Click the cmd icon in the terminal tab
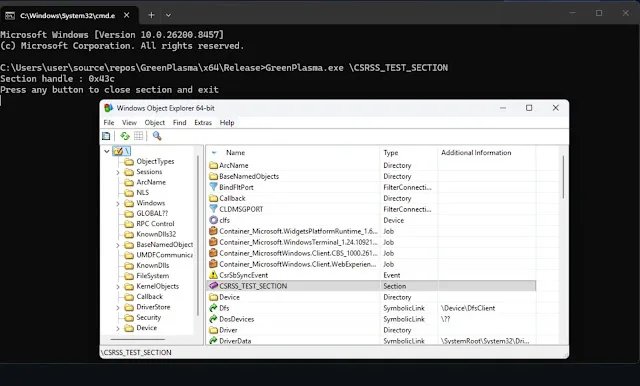Screen dimensions: 640x386 tap(10, 16)
